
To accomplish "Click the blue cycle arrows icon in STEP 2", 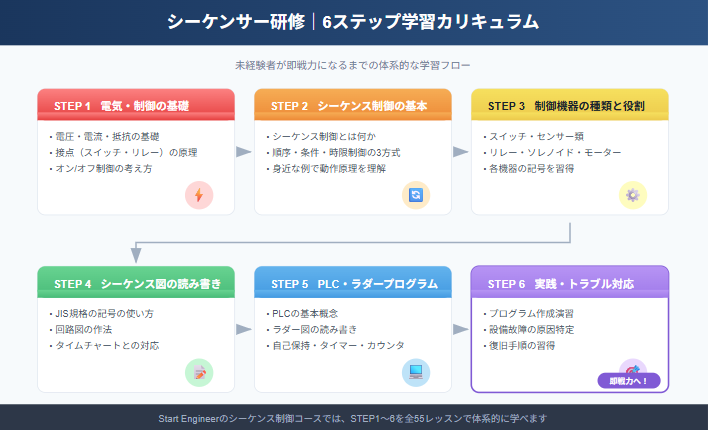I will coord(416,196).
